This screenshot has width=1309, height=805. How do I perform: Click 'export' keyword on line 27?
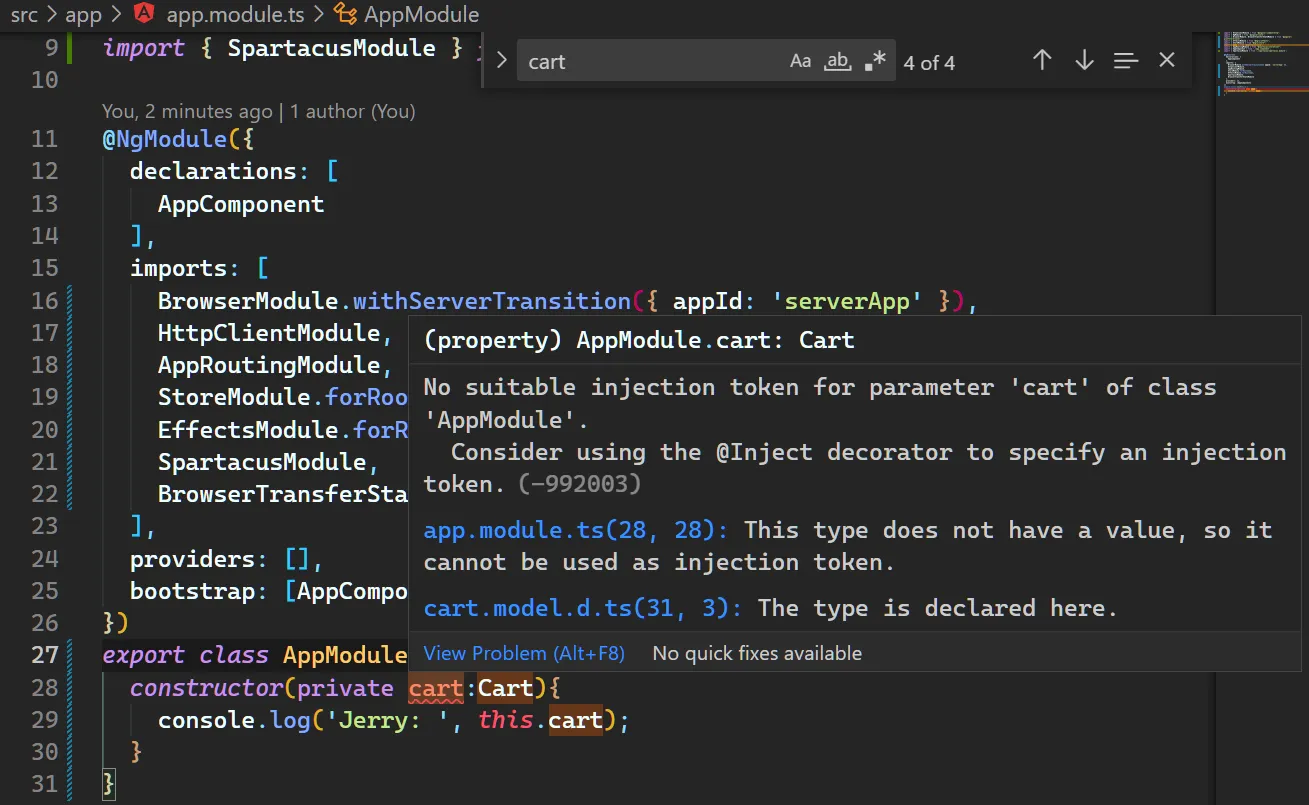(144, 655)
